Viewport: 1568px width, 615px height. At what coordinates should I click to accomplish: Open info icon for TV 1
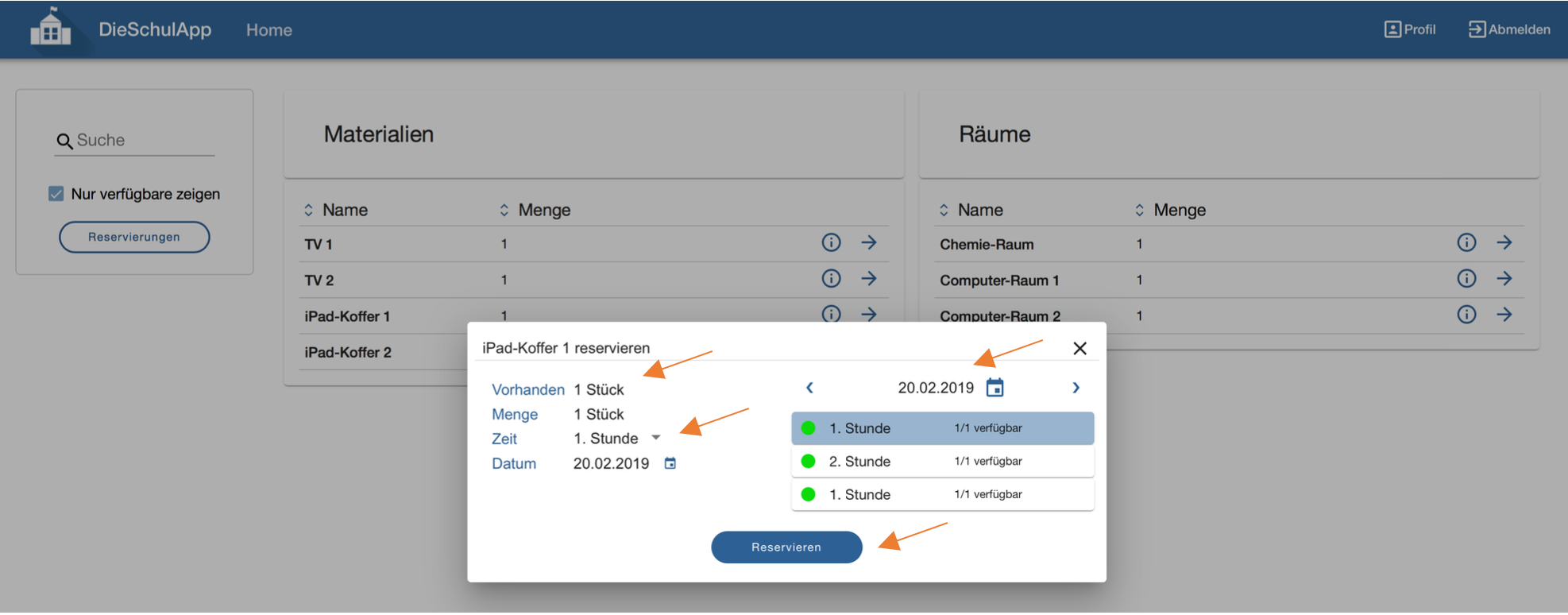coord(831,242)
